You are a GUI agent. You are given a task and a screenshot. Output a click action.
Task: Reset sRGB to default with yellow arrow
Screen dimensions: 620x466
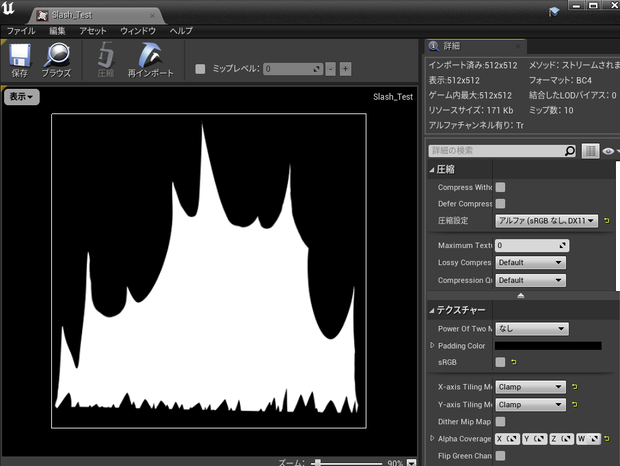pyautogui.click(x=513, y=362)
